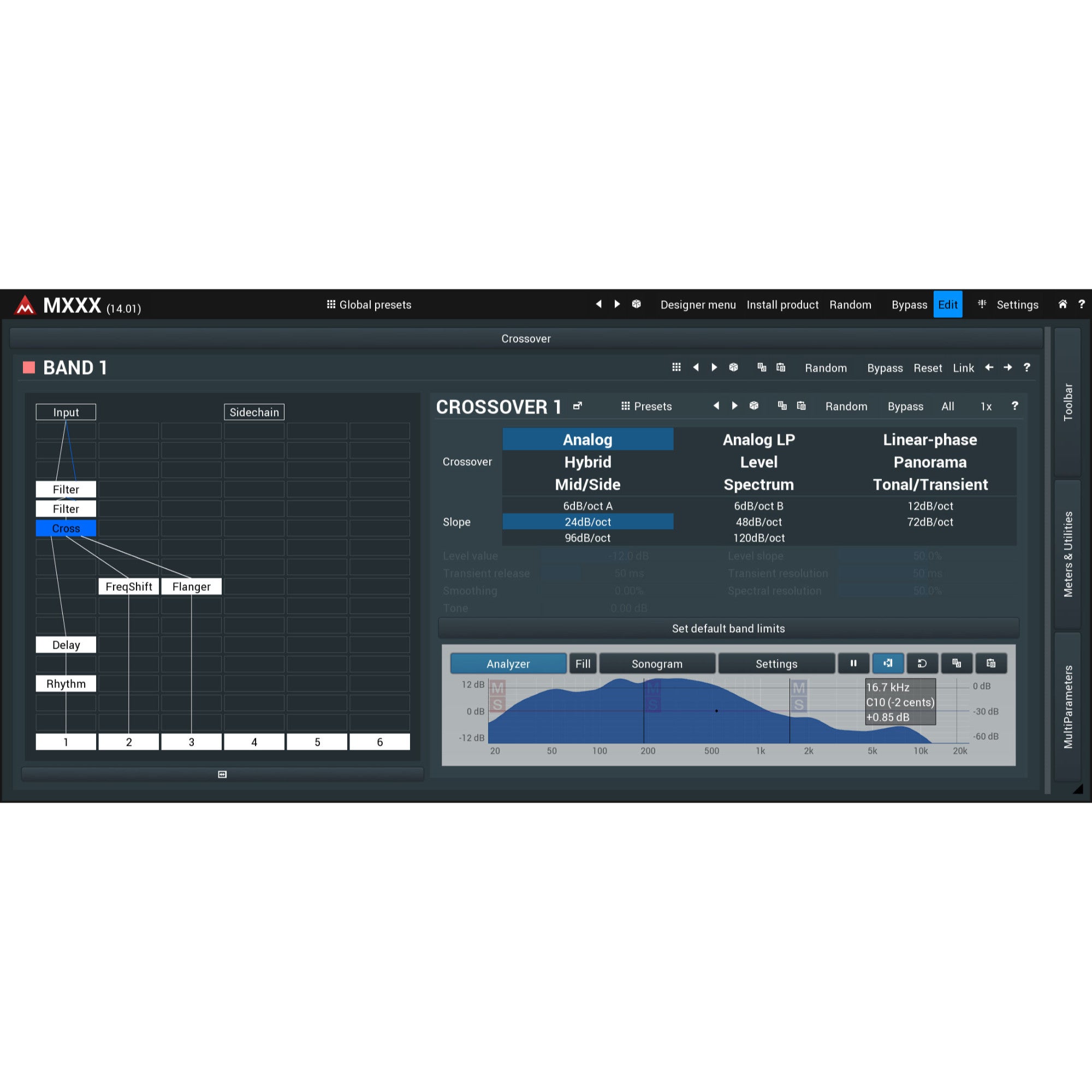The height and width of the screenshot is (1092, 1092).
Task: Select the Analog LP crossover type
Action: point(758,439)
